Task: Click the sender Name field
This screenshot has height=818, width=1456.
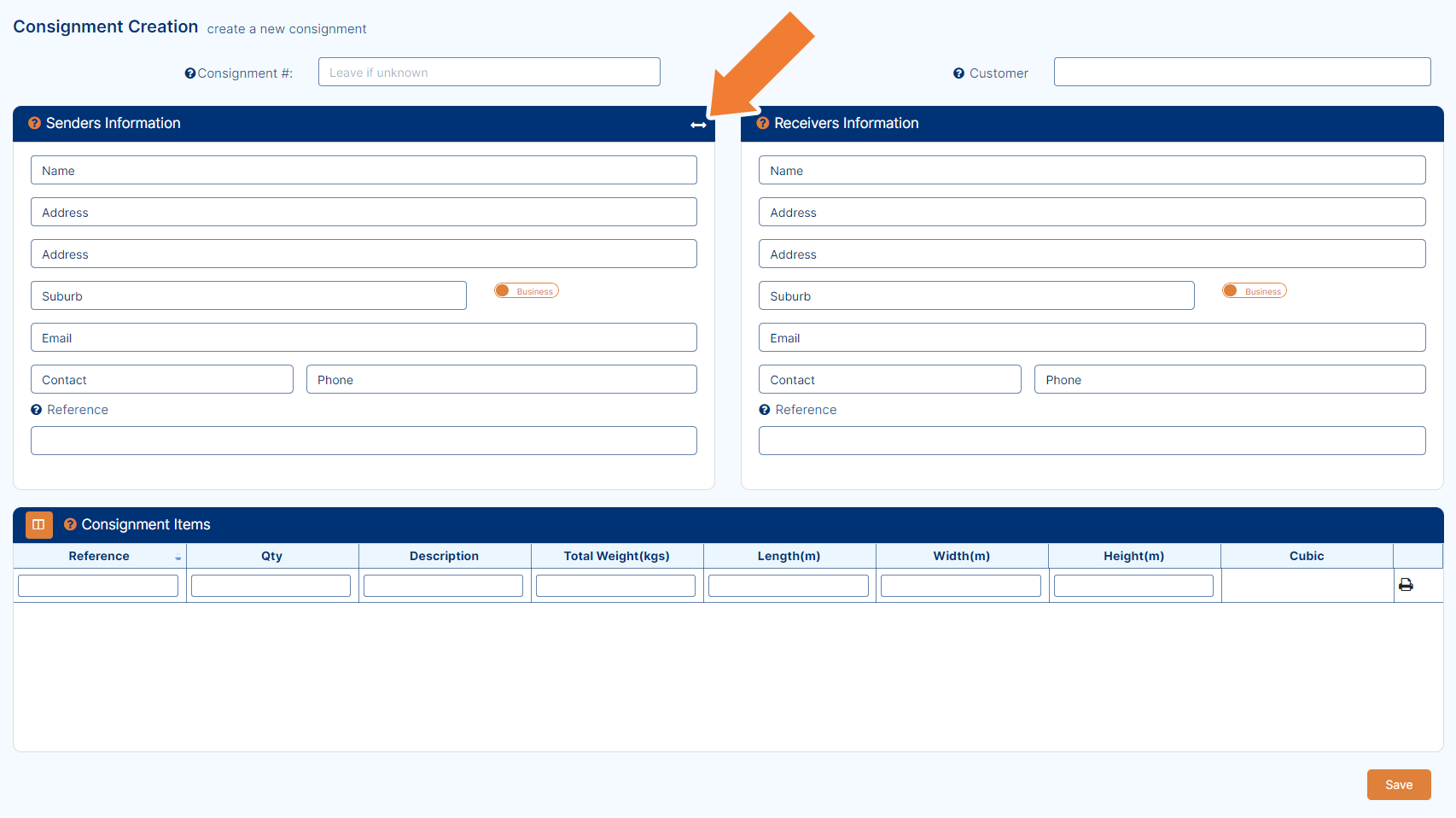Action: coord(364,170)
